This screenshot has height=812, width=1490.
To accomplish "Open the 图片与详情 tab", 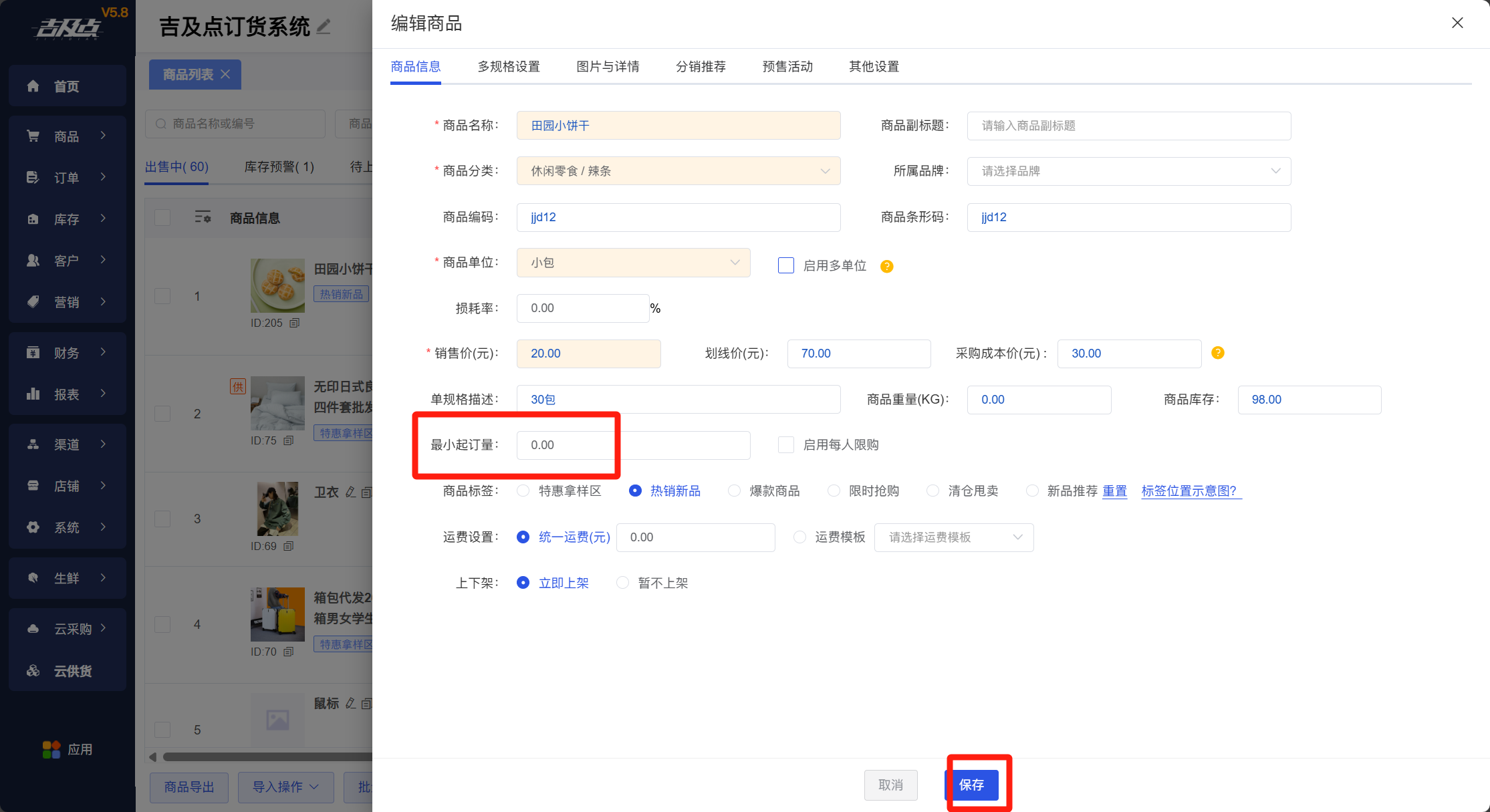I will [608, 67].
